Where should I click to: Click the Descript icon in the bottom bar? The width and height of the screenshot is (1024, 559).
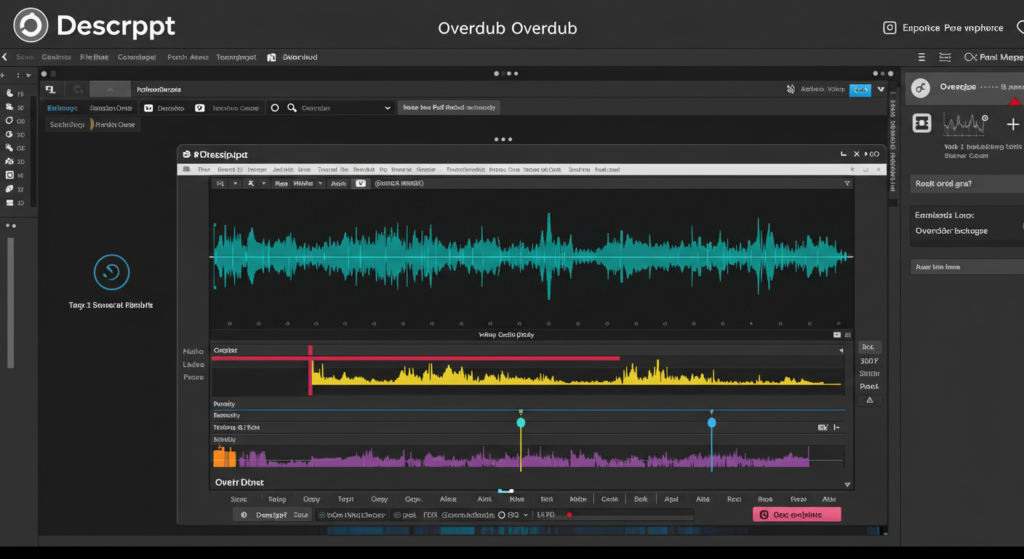pos(244,515)
